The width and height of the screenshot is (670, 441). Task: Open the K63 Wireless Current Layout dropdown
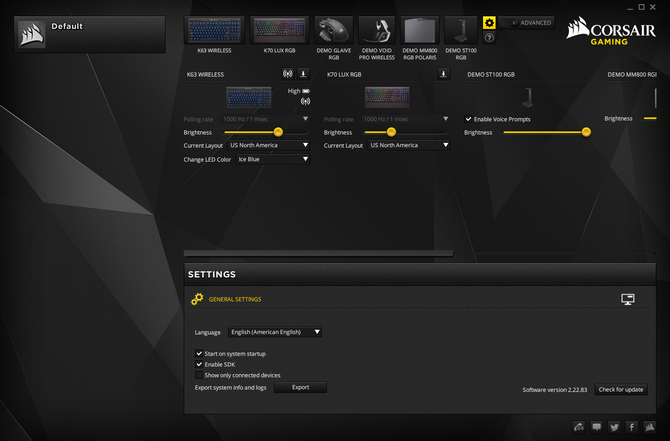tap(268, 145)
